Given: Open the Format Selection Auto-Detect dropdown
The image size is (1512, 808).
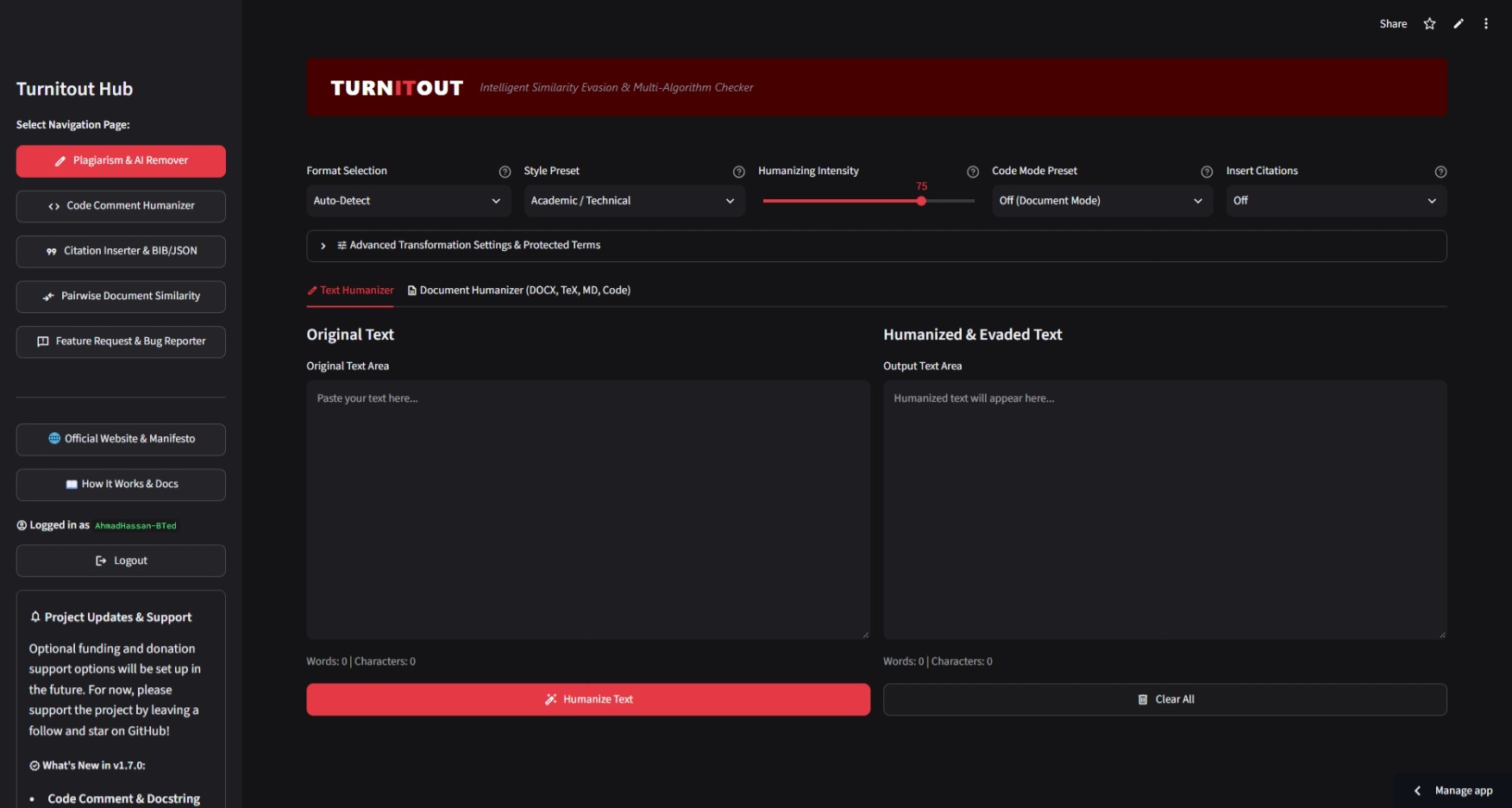Looking at the screenshot, I should pos(409,201).
